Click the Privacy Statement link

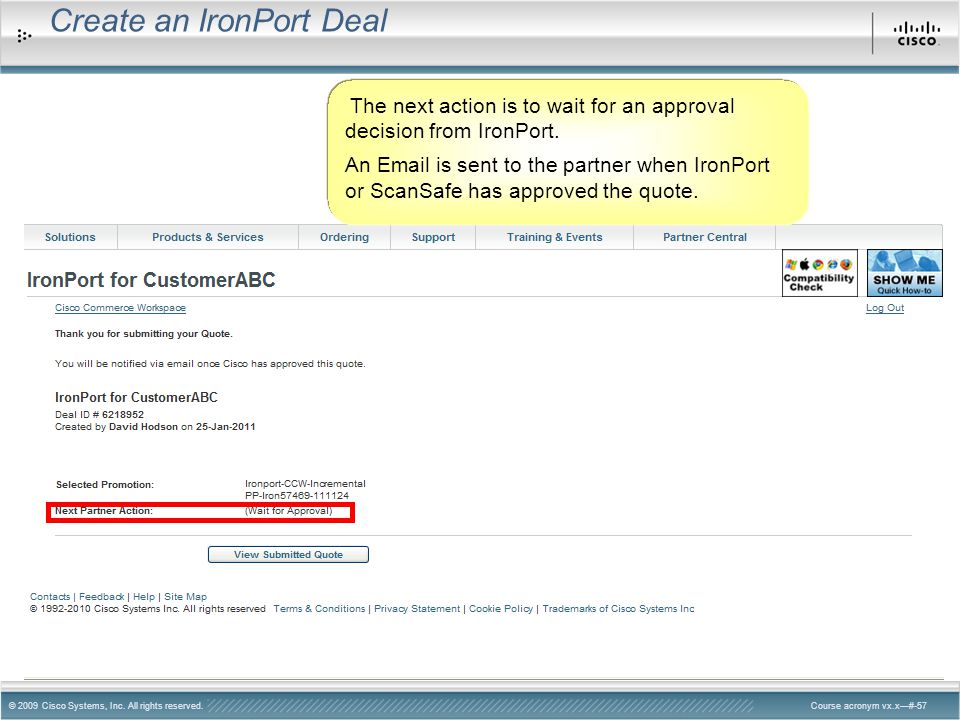pos(417,609)
